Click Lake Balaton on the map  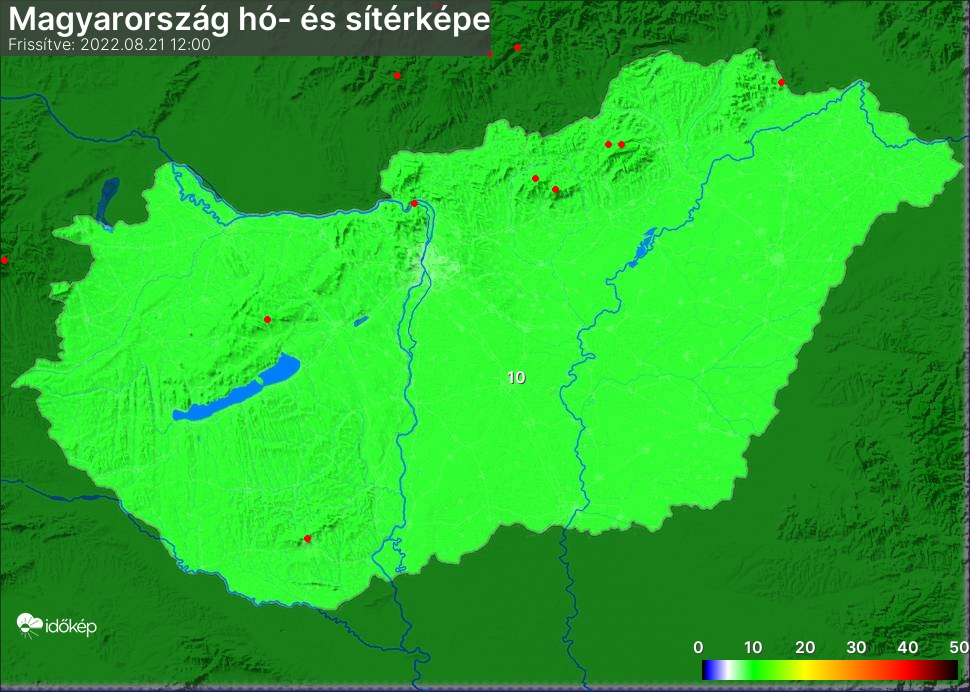click(240, 392)
